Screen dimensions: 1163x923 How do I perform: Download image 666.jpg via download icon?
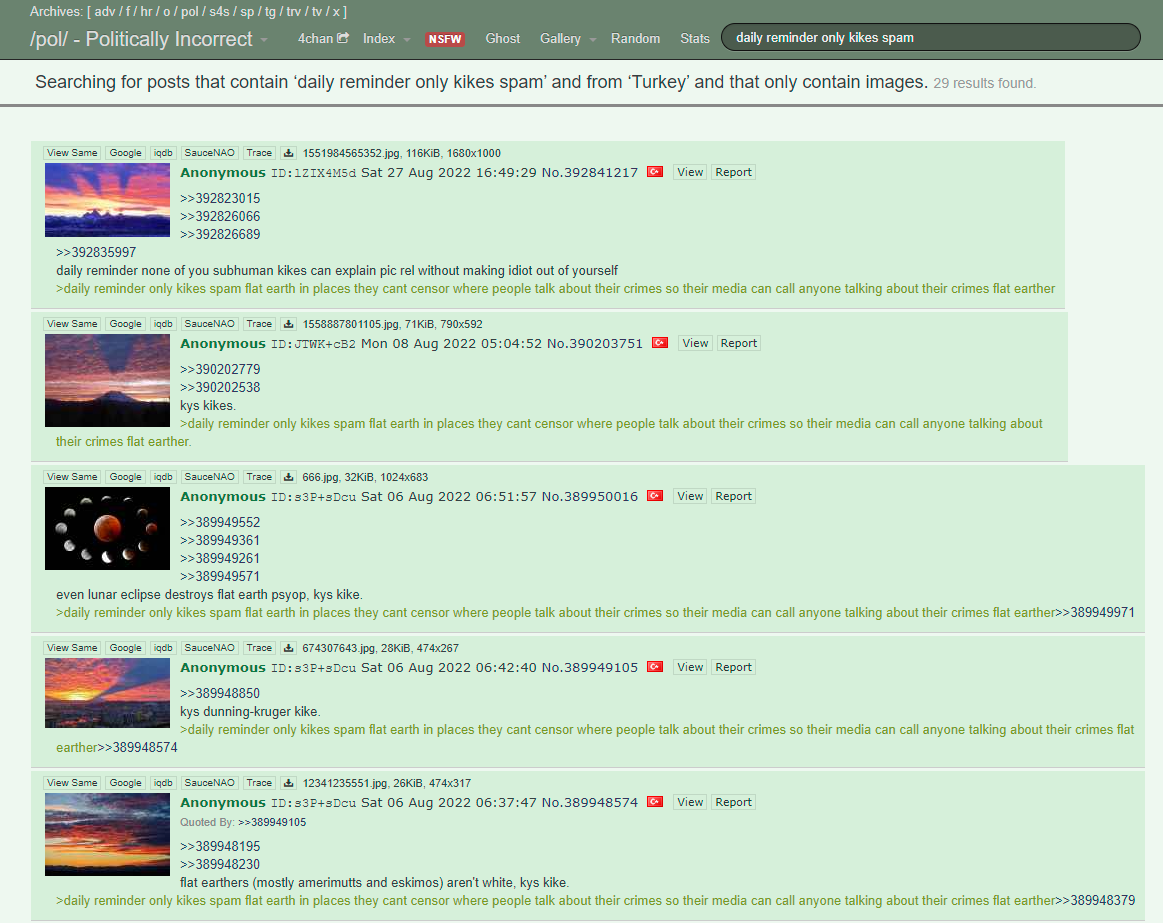(289, 477)
